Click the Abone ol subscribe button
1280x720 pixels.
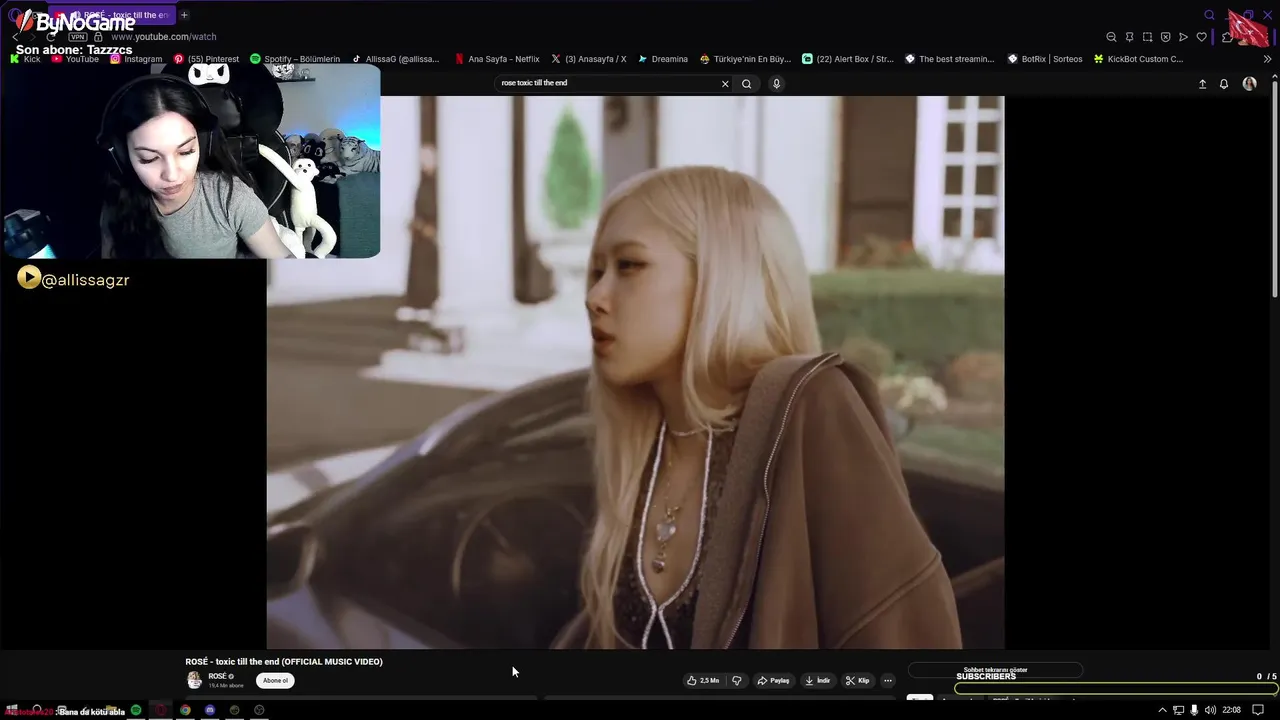tap(275, 680)
